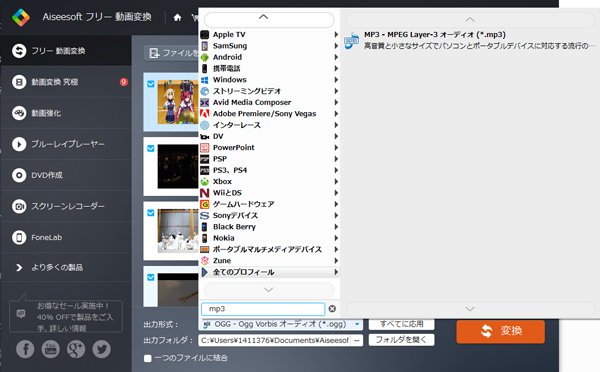Expand SamSung profile category
The width and height of the screenshot is (600, 372).
(269, 46)
